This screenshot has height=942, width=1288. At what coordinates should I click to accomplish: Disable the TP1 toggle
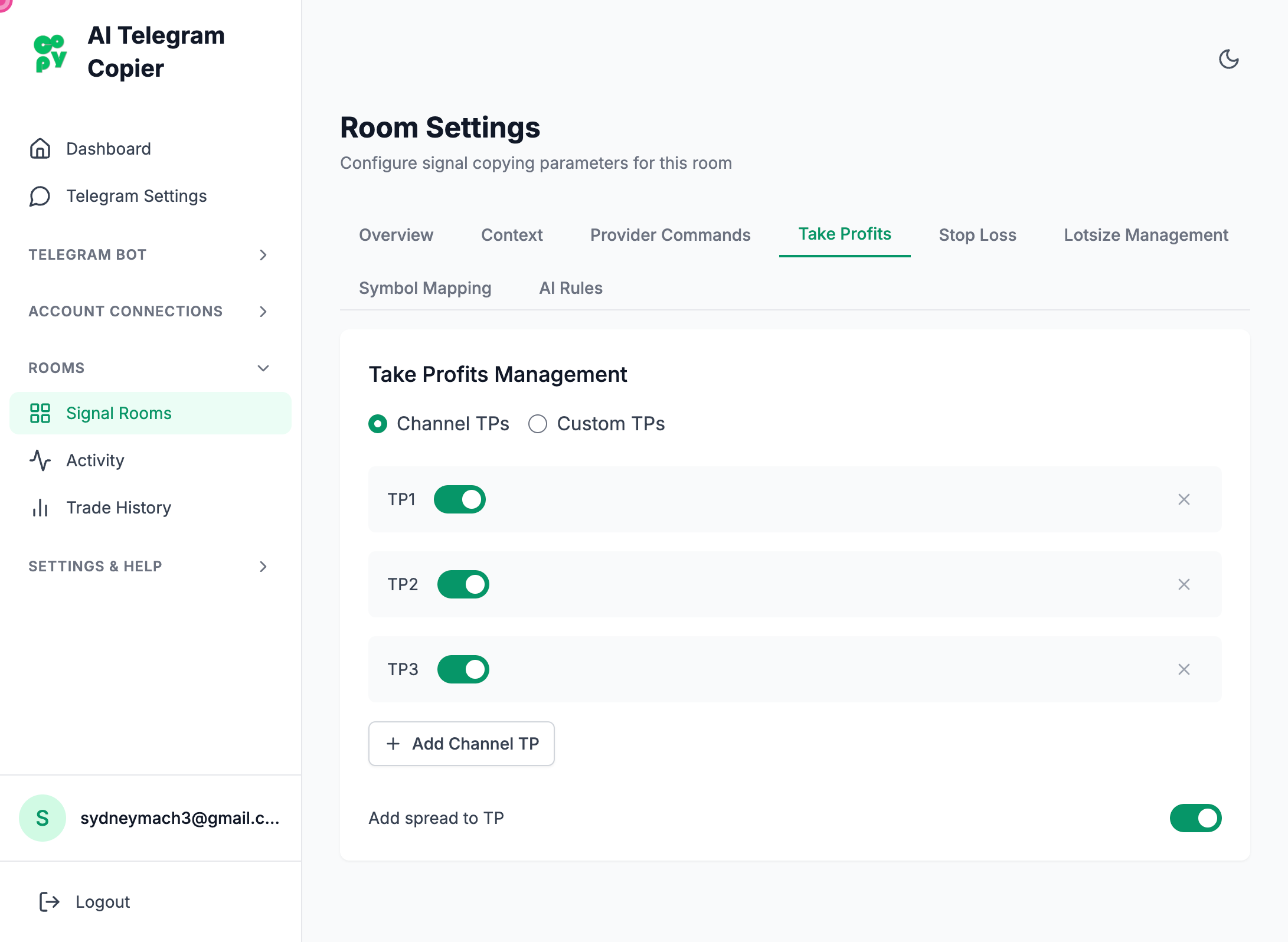pyautogui.click(x=459, y=499)
